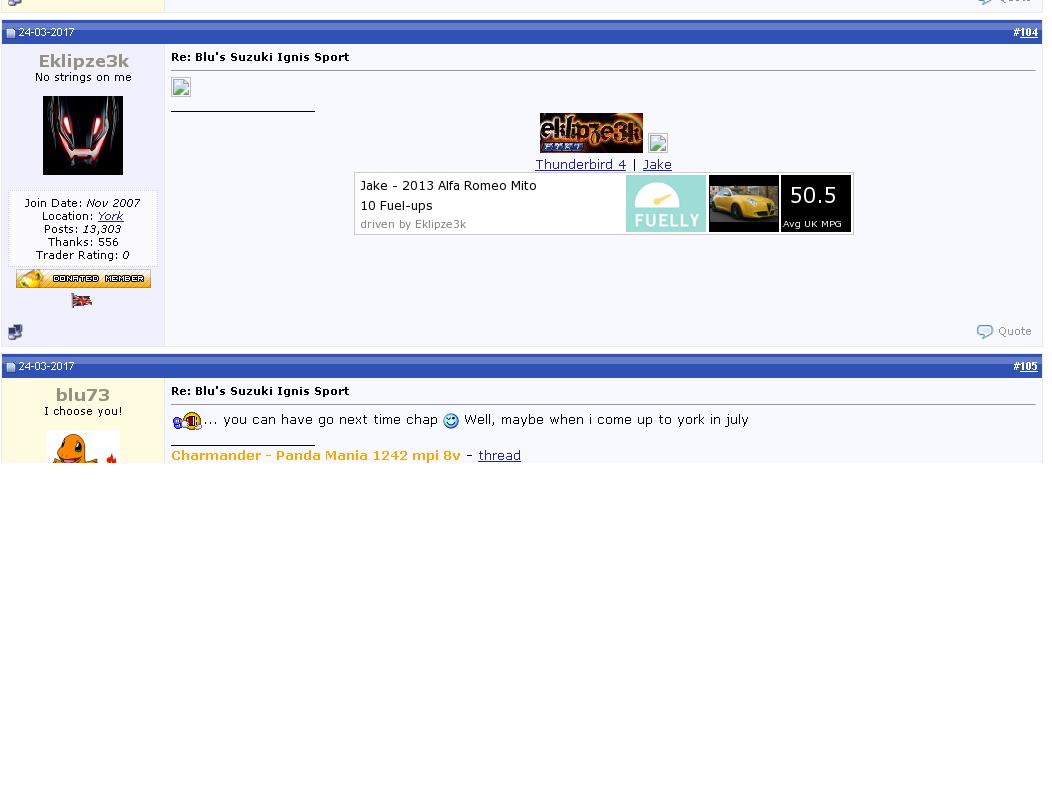Click the 'Re: Blu's Suzuki Ignis Sport' title in post #104
Viewport: 1052px width, 800px height.
[260, 57]
